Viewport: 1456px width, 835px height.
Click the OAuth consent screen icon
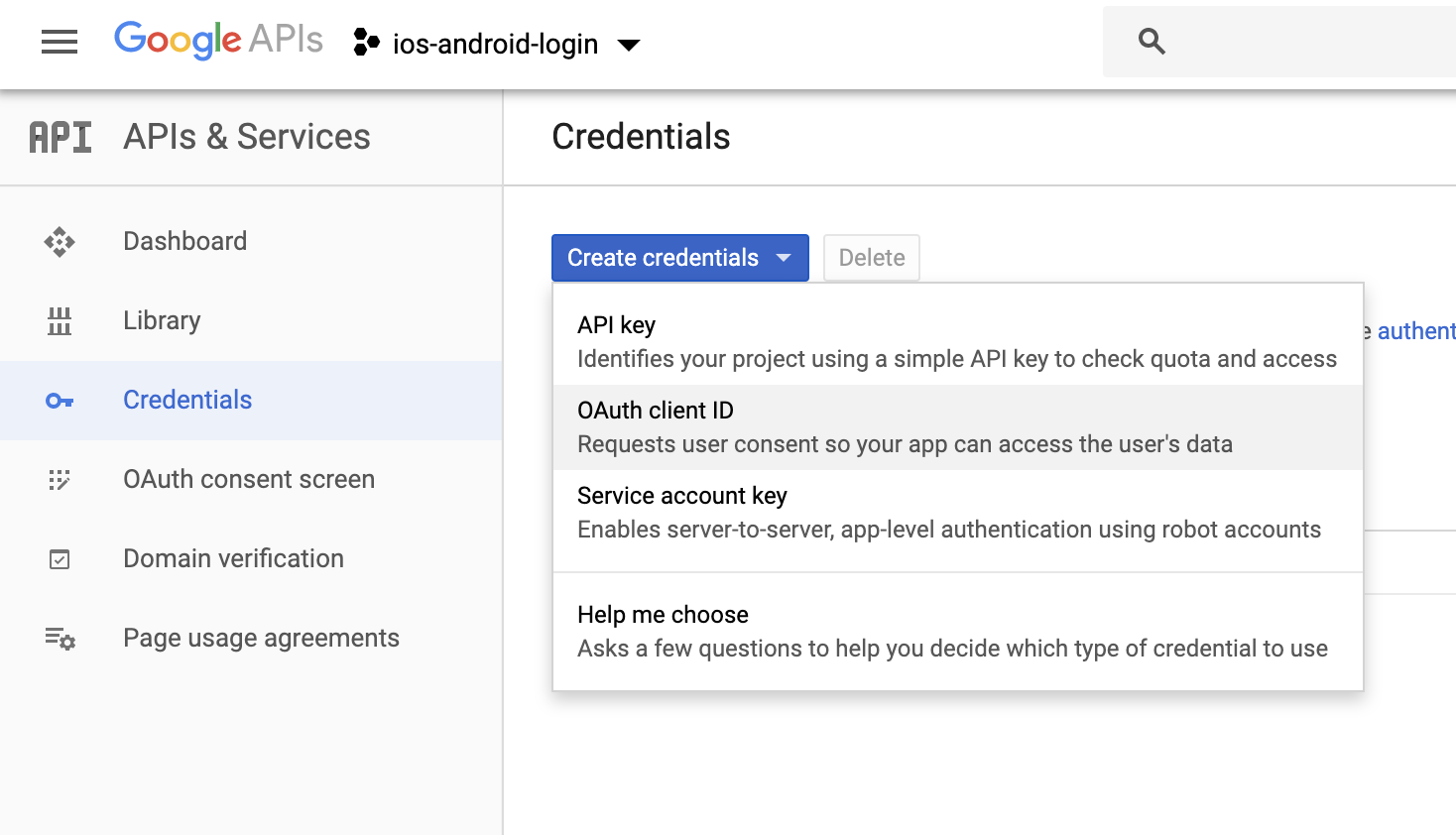point(60,480)
